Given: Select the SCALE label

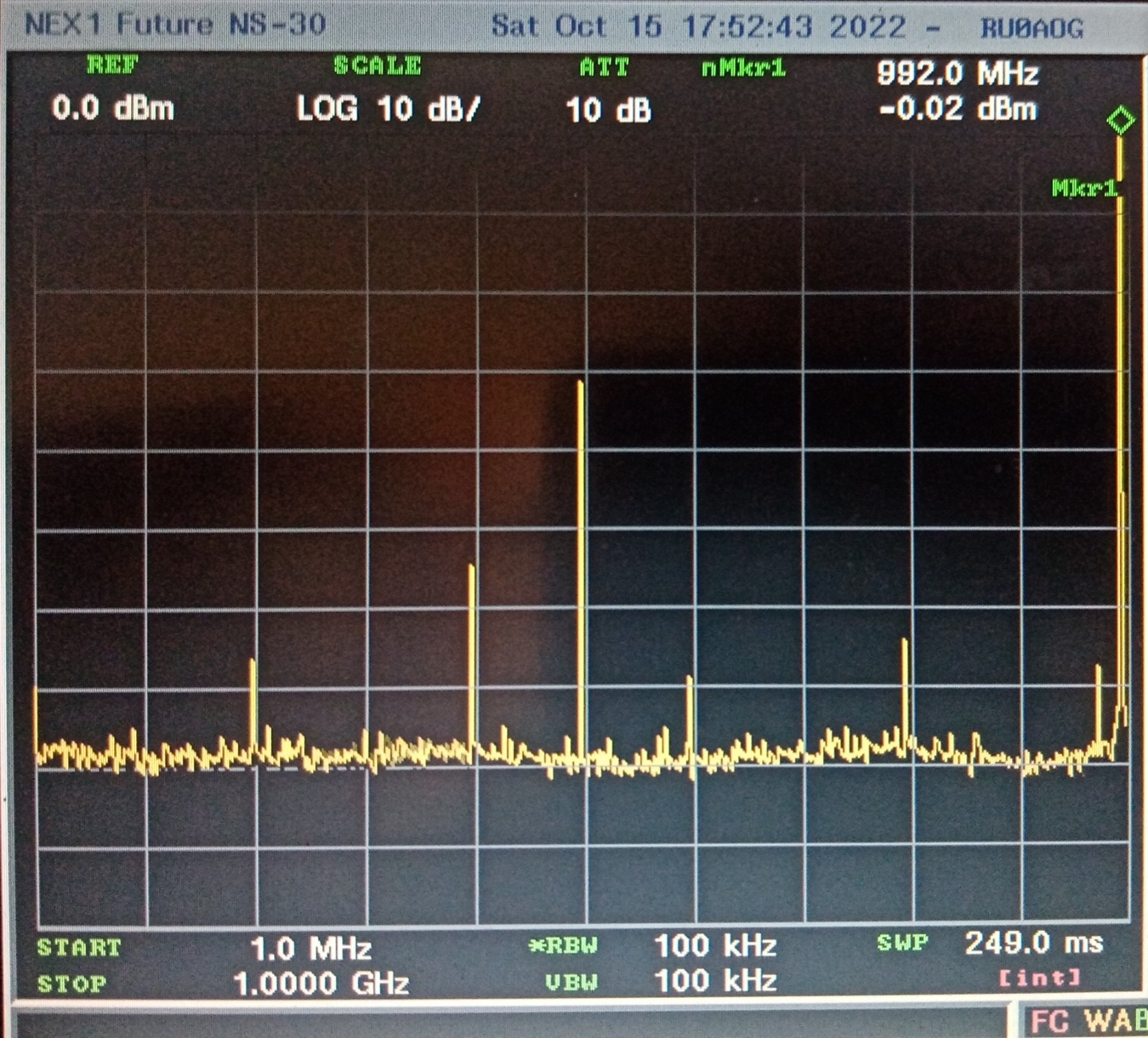Looking at the screenshot, I should [x=378, y=66].
